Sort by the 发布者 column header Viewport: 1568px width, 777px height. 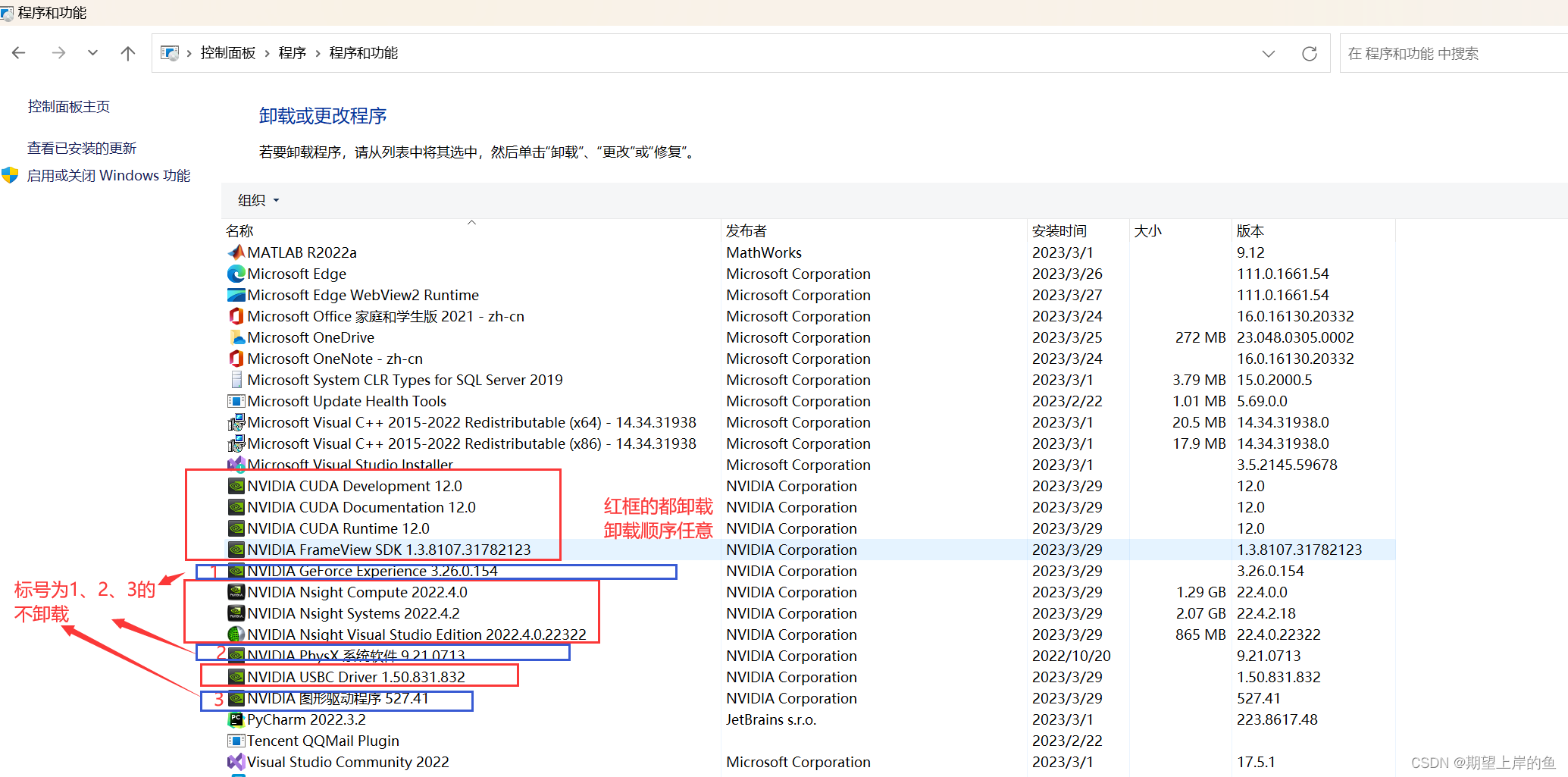(874, 230)
